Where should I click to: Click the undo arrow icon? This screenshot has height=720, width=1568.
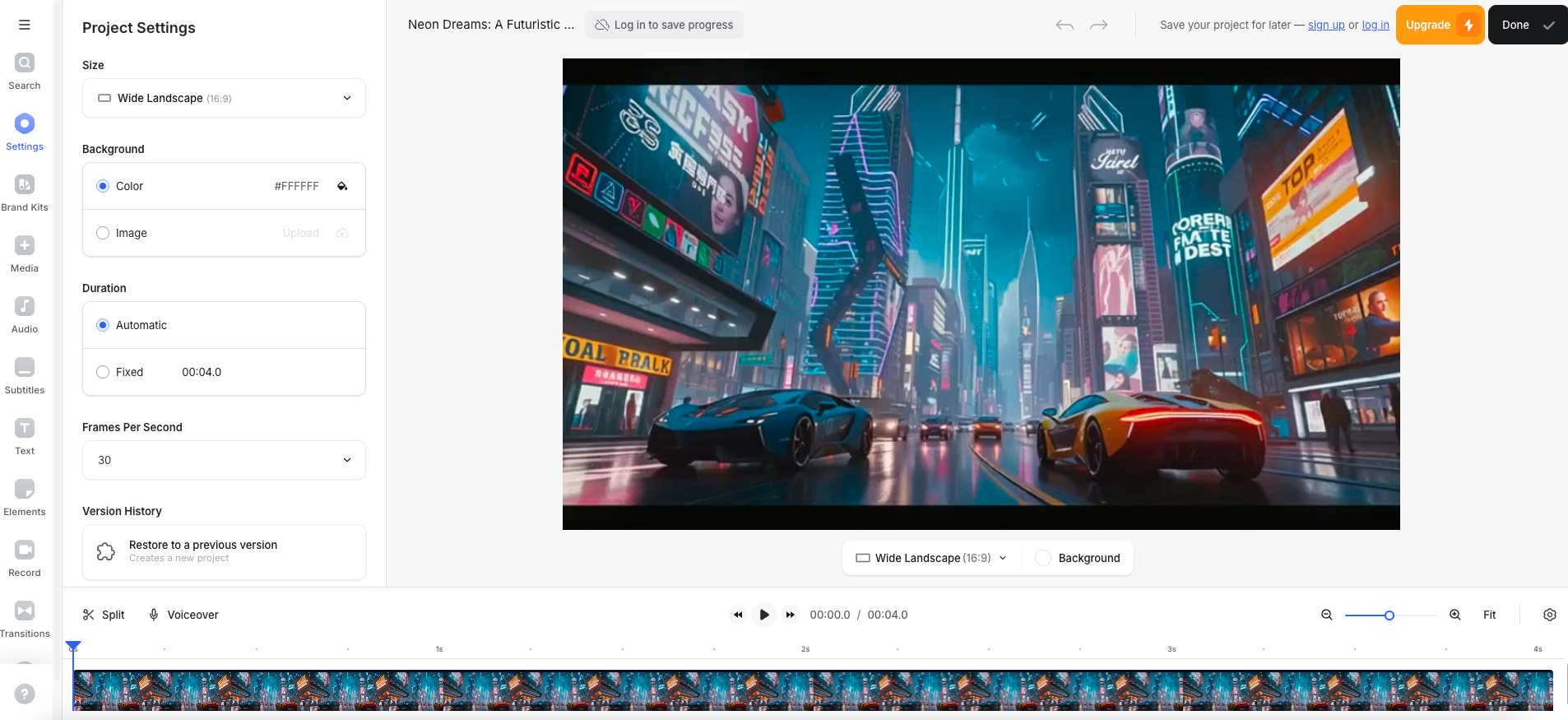click(x=1065, y=25)
